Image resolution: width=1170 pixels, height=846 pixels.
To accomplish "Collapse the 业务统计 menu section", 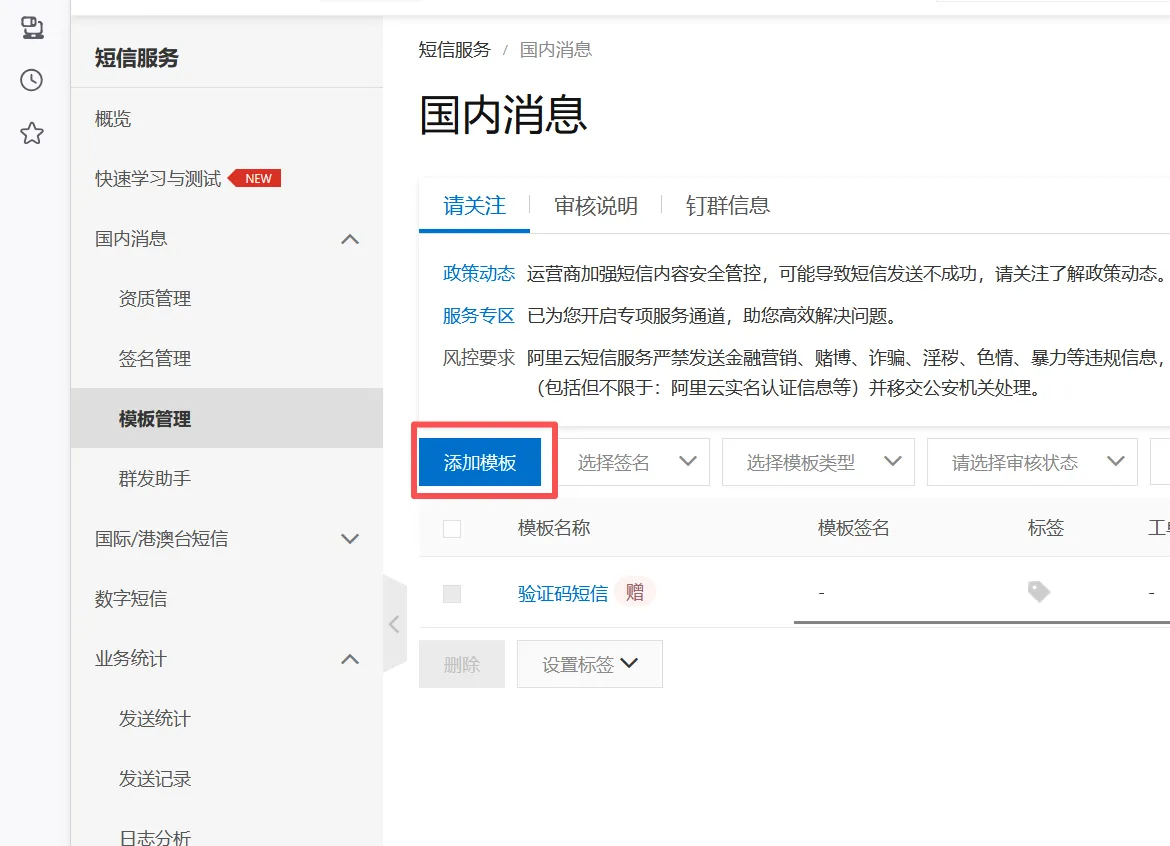I will tap(350, 659).
